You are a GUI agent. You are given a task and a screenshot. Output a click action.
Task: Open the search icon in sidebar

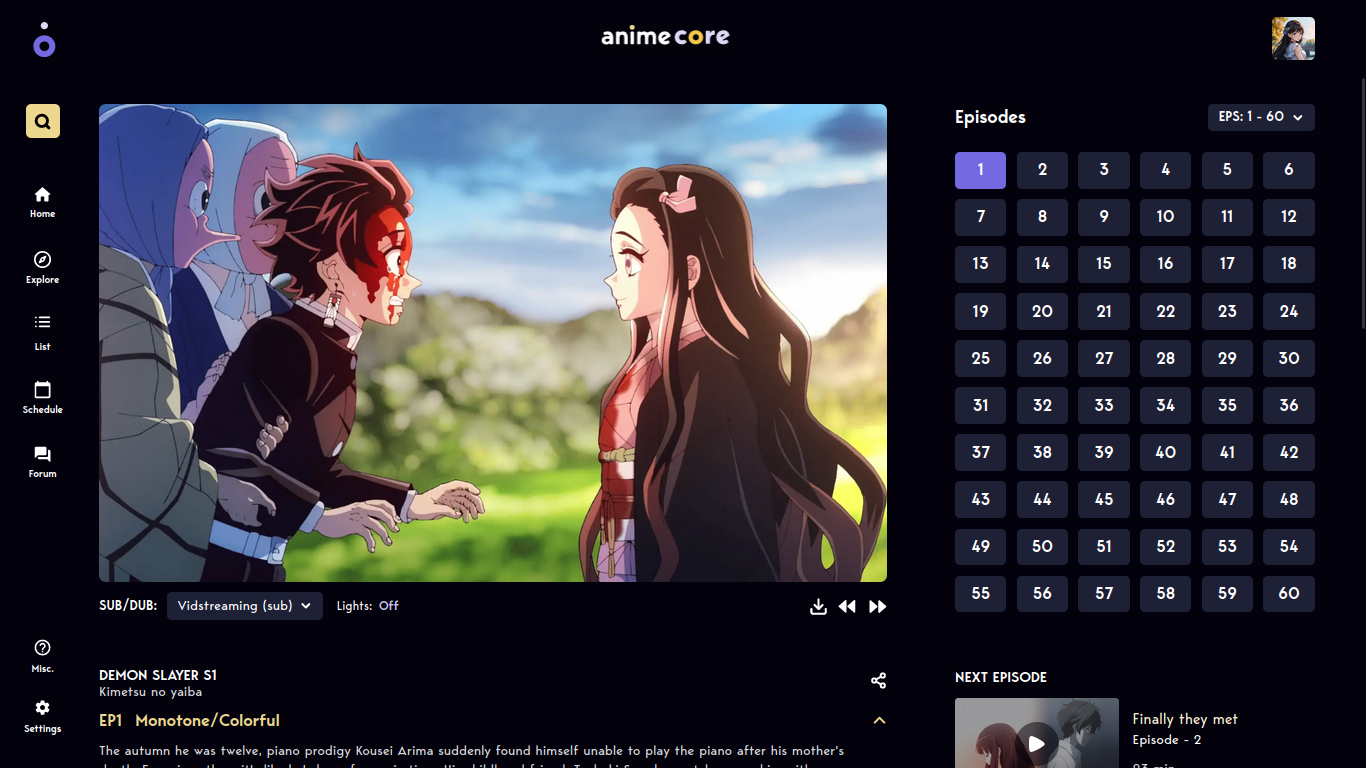[x=43, y=121]
